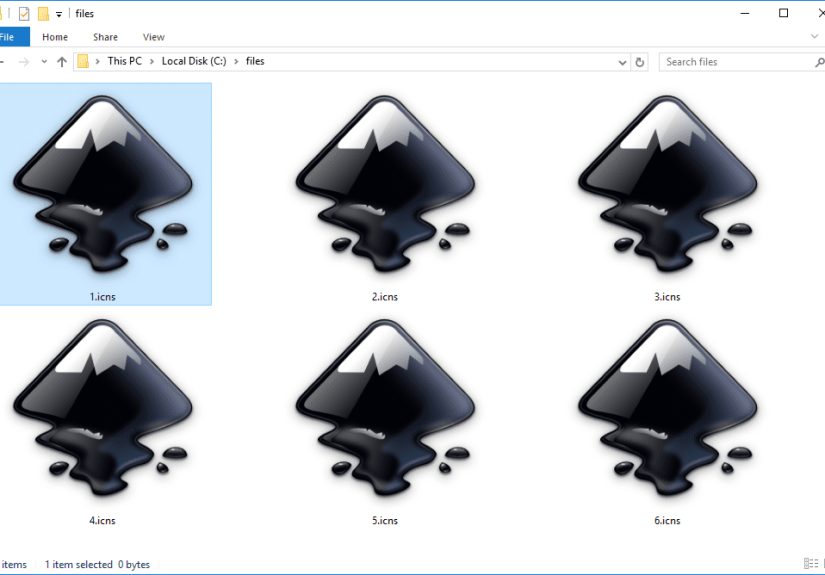Refresh the files folder
The height and width of the screenshot is (575, 825).
pyautogui.click(x=640, y=62)
